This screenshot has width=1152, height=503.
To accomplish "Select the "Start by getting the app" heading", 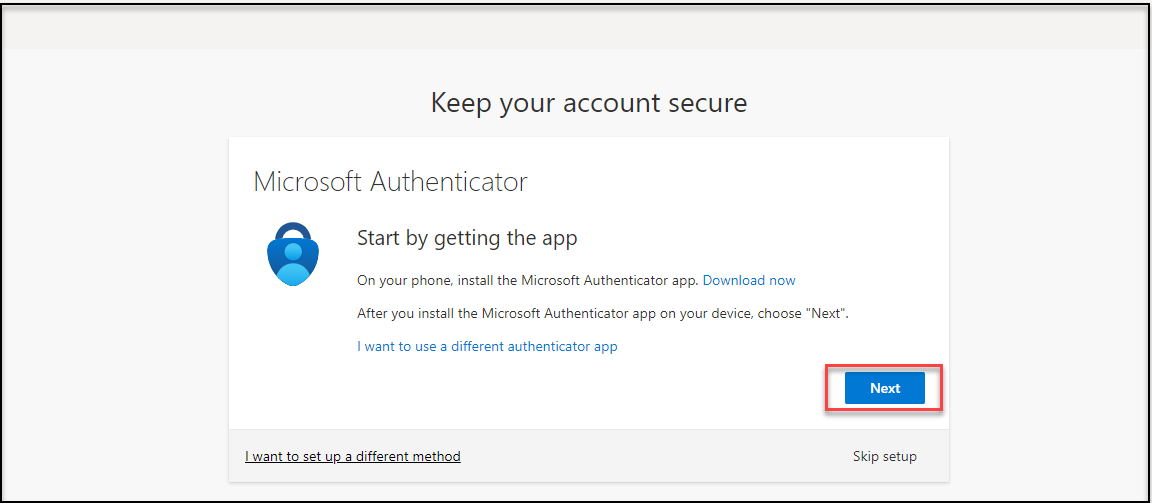I will (467, 239).
